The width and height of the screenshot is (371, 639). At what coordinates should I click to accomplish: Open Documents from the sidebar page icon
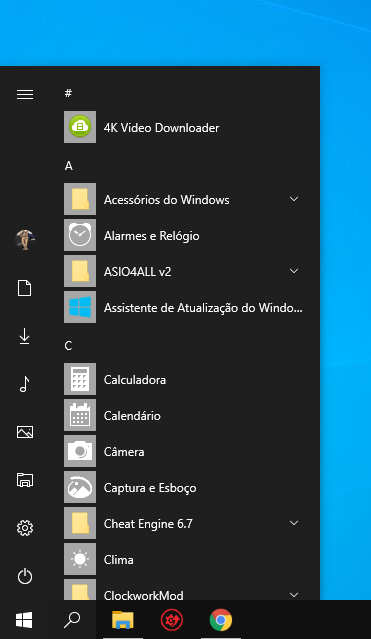point(24,288)
